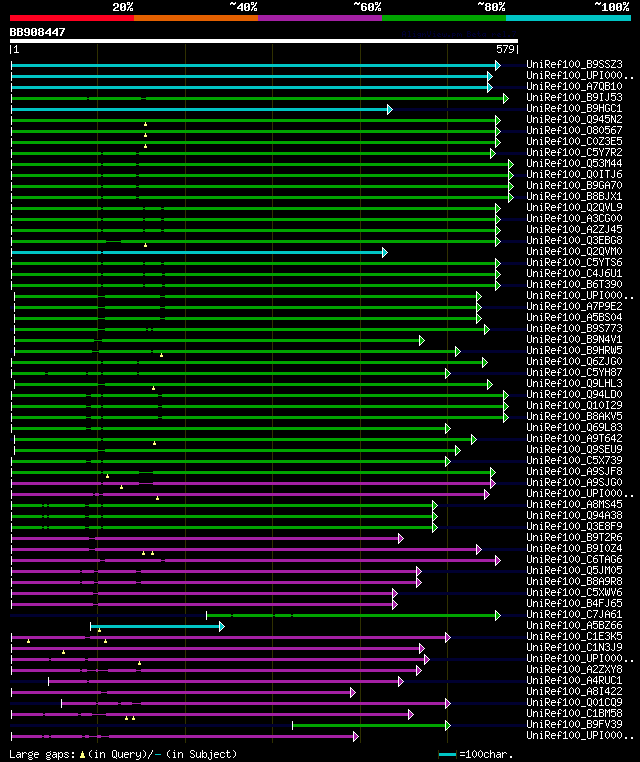This screenshot has width=640, height=762.
Task: Choose the UniRef100_Q6ZJG0 entry
Action: point(574,361)
